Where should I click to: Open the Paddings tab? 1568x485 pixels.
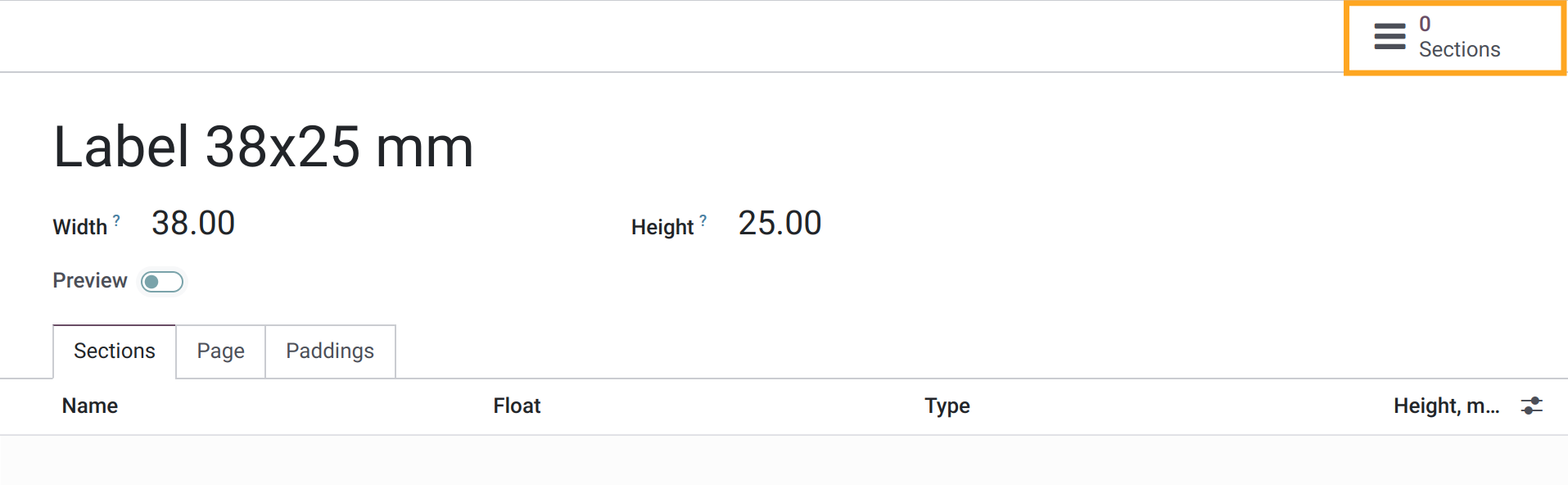tap(330, 351)
